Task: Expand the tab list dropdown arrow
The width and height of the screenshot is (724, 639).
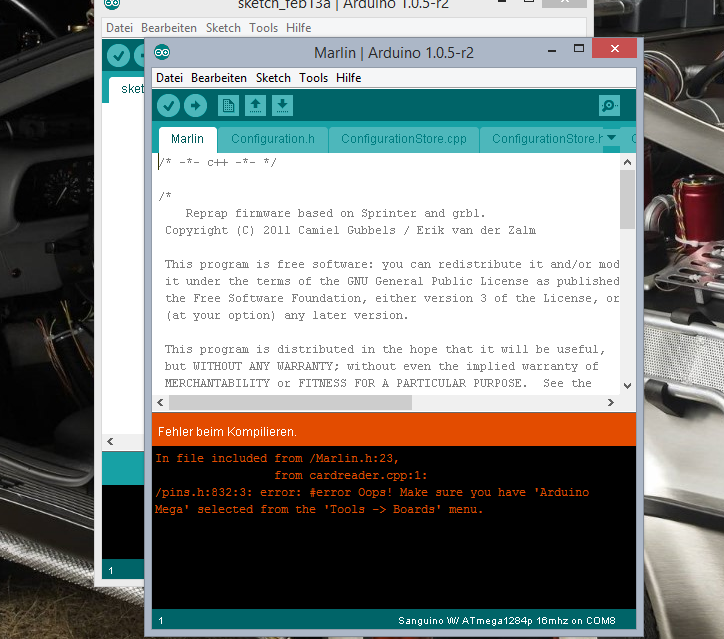Action: pos(611,138)
